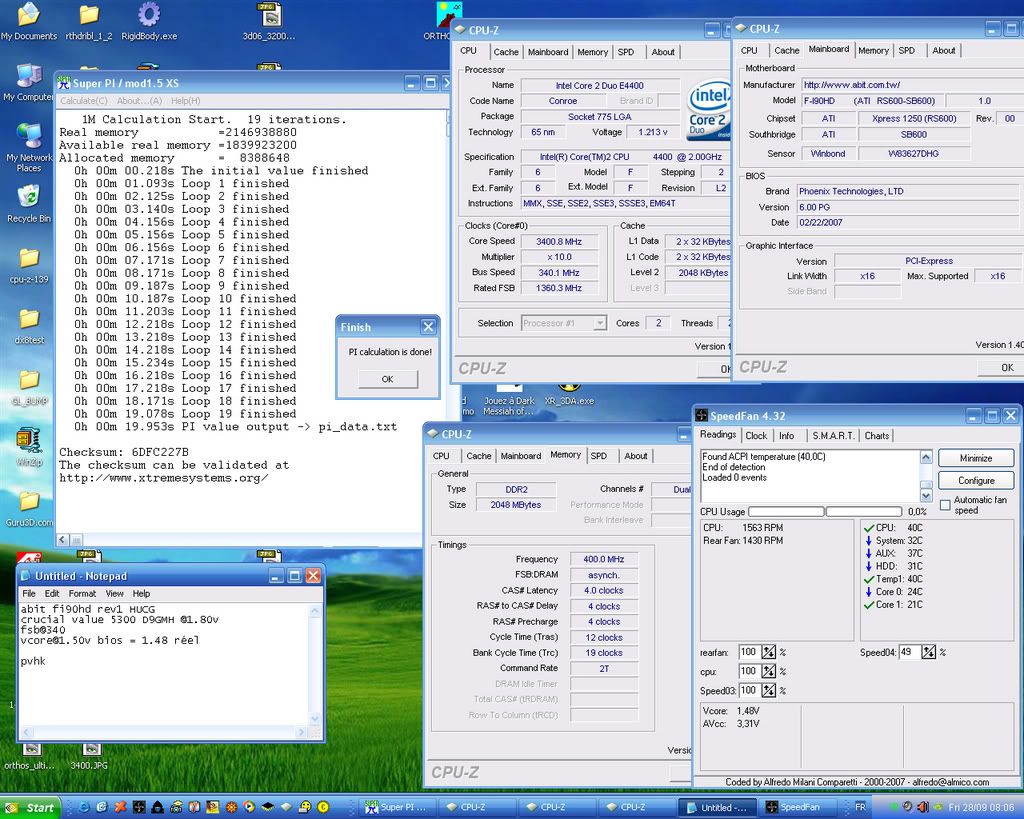Screen dimensions: 1024x819
Task: Open the RigidBody.exe desktop icon
Action: pos(149,15)
